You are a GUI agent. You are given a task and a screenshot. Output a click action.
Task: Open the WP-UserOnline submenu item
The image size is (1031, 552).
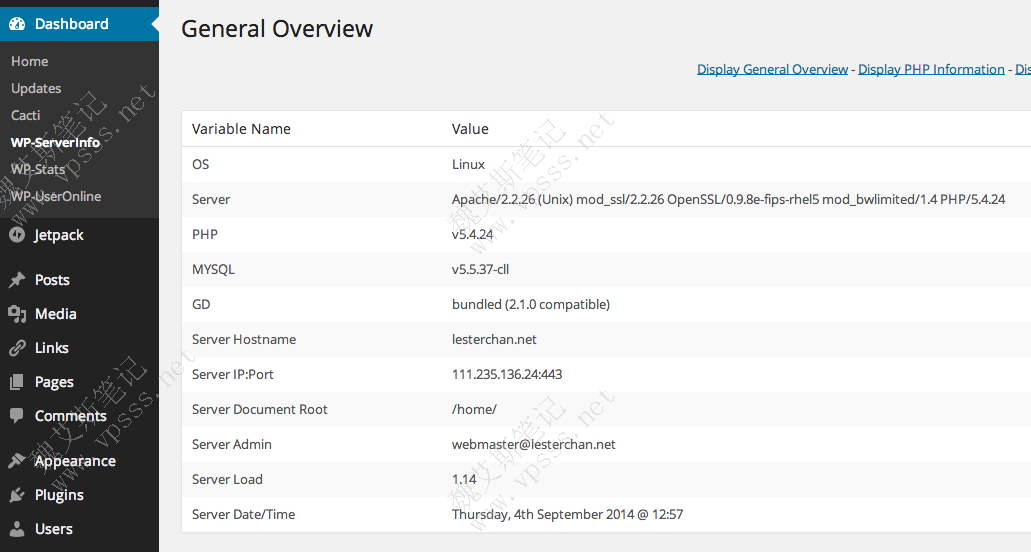click(56, 196)
